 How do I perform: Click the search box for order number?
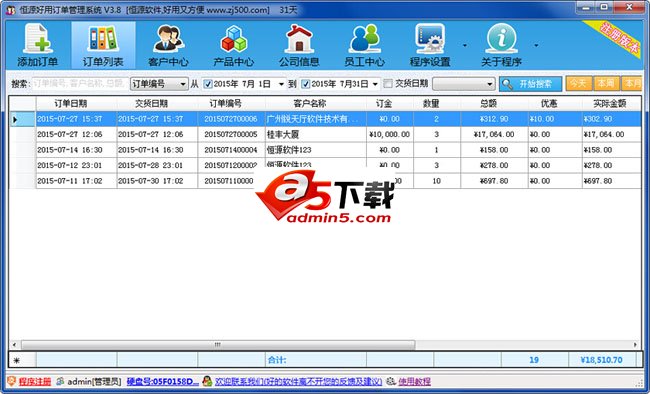80,84
